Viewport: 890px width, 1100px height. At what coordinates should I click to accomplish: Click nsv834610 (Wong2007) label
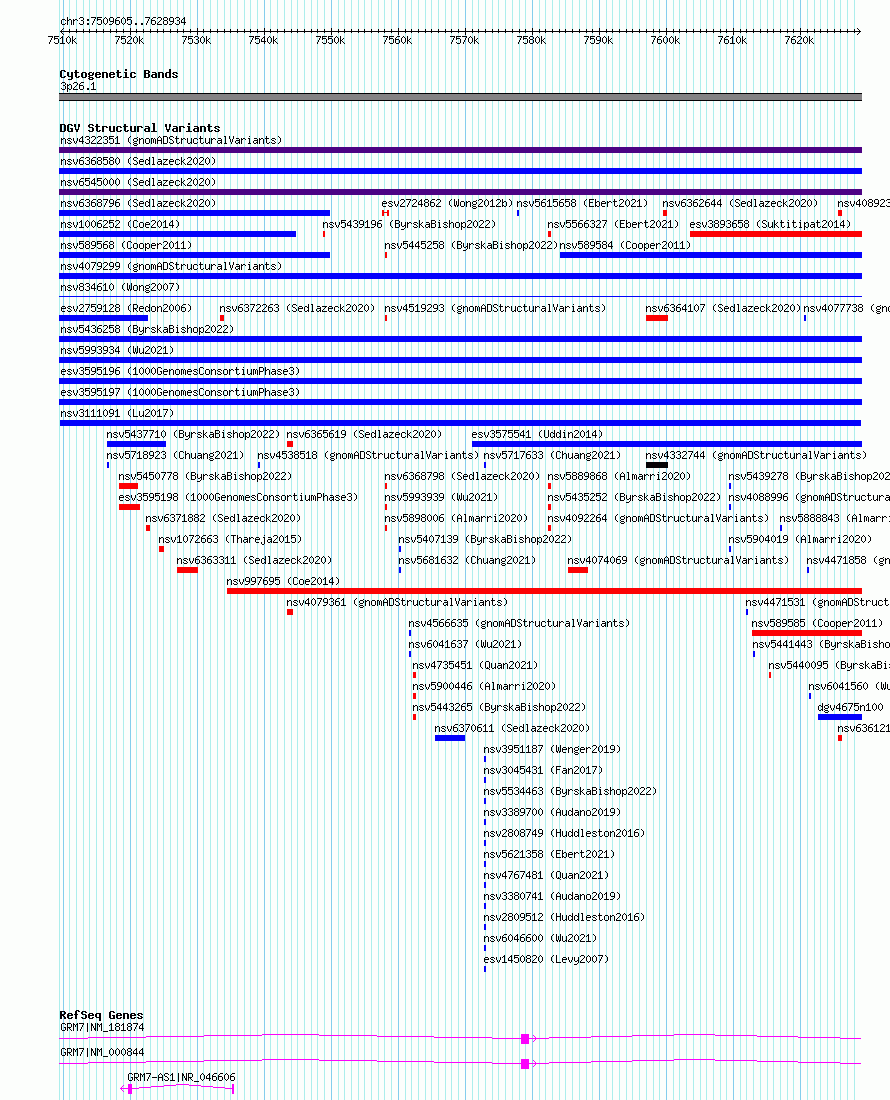pos(120,288)
